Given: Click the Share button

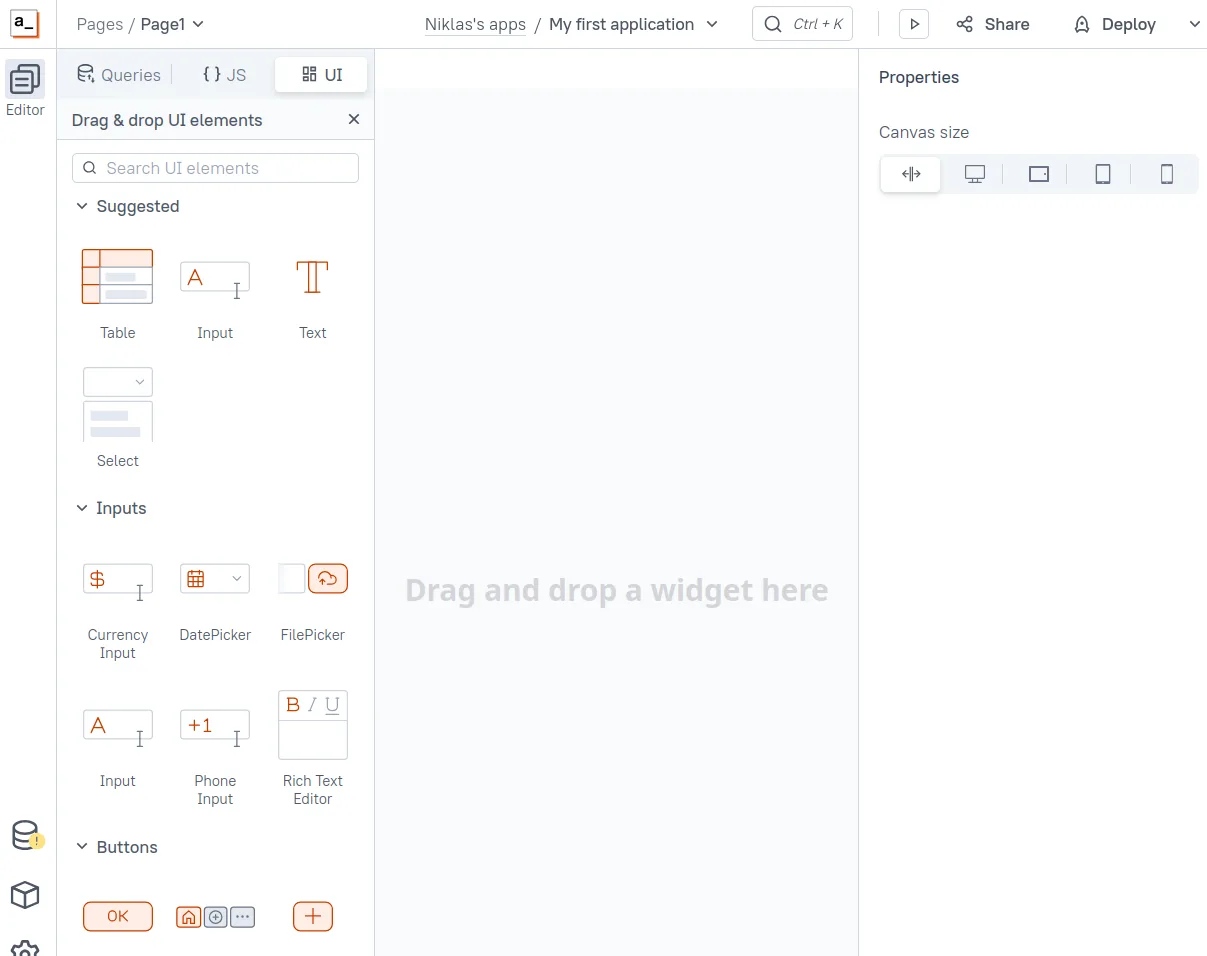Looking at the screenshot, I should click(992, 24).
